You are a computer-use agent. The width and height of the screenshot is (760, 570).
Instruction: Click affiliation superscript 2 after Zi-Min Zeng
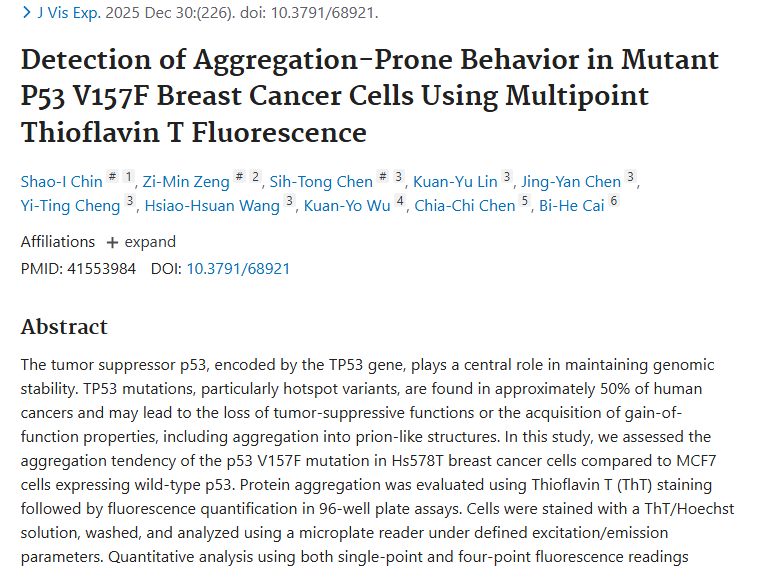coord(255,178)
